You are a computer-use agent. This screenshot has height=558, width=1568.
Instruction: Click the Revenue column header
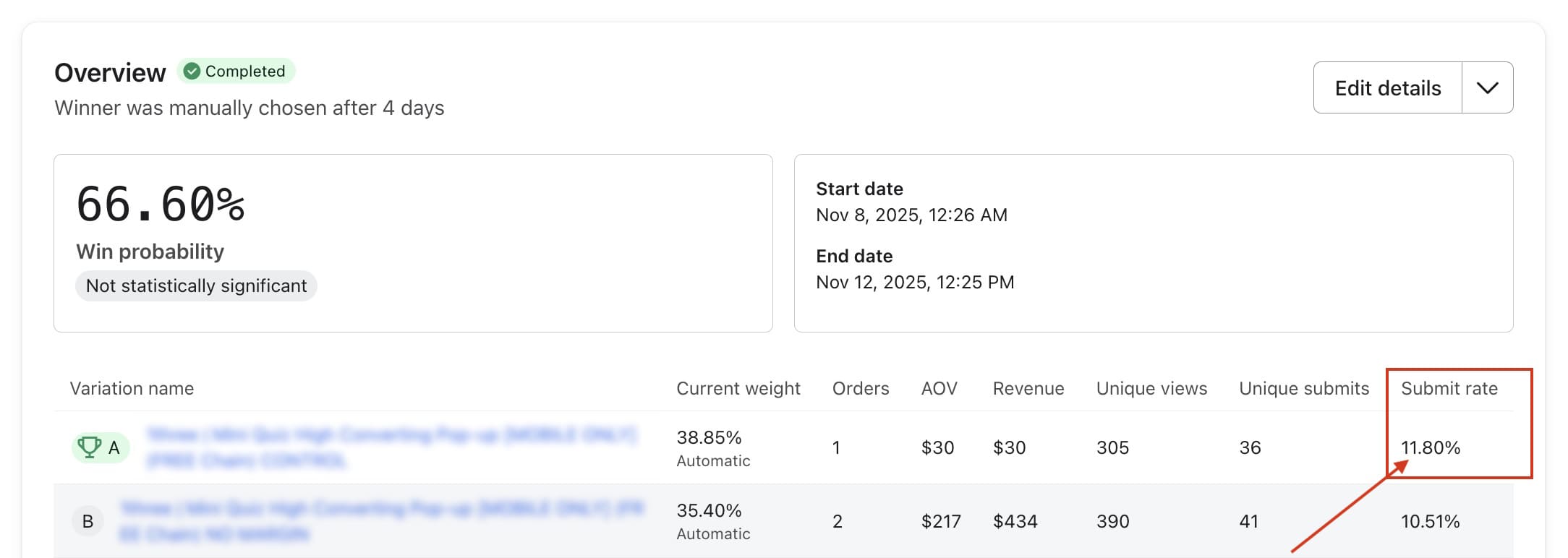pos(1028,388)
